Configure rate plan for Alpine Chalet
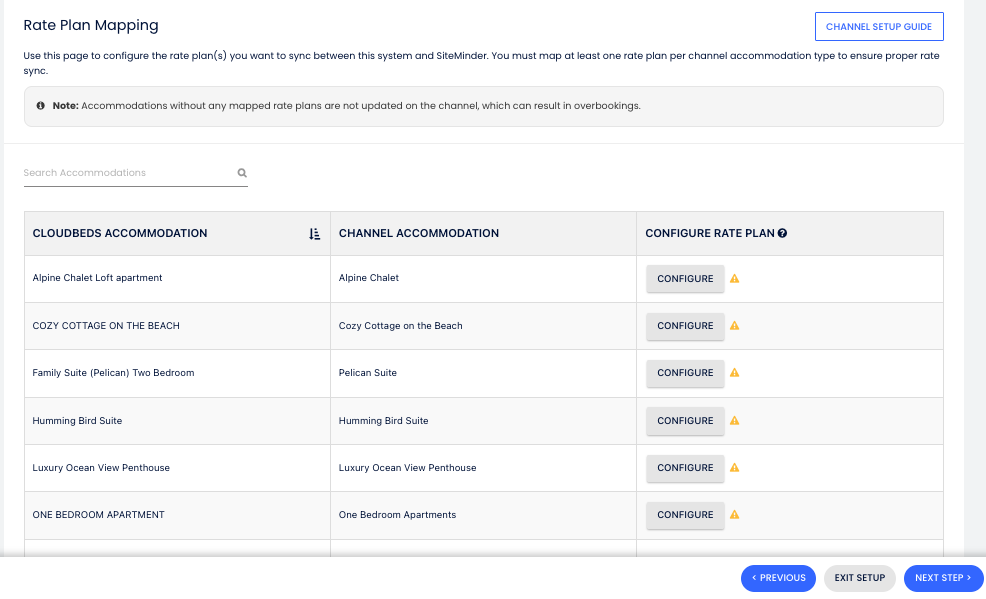The width and height of the screenshot is (986, 599). [685, 279]
